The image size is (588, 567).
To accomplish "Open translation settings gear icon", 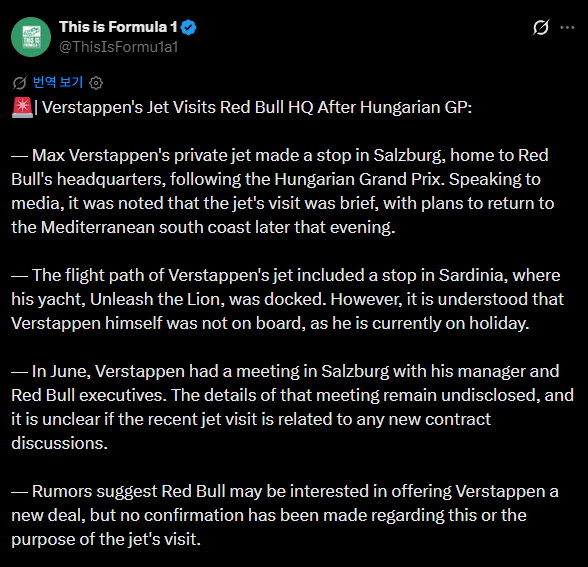I will (96, 83).
